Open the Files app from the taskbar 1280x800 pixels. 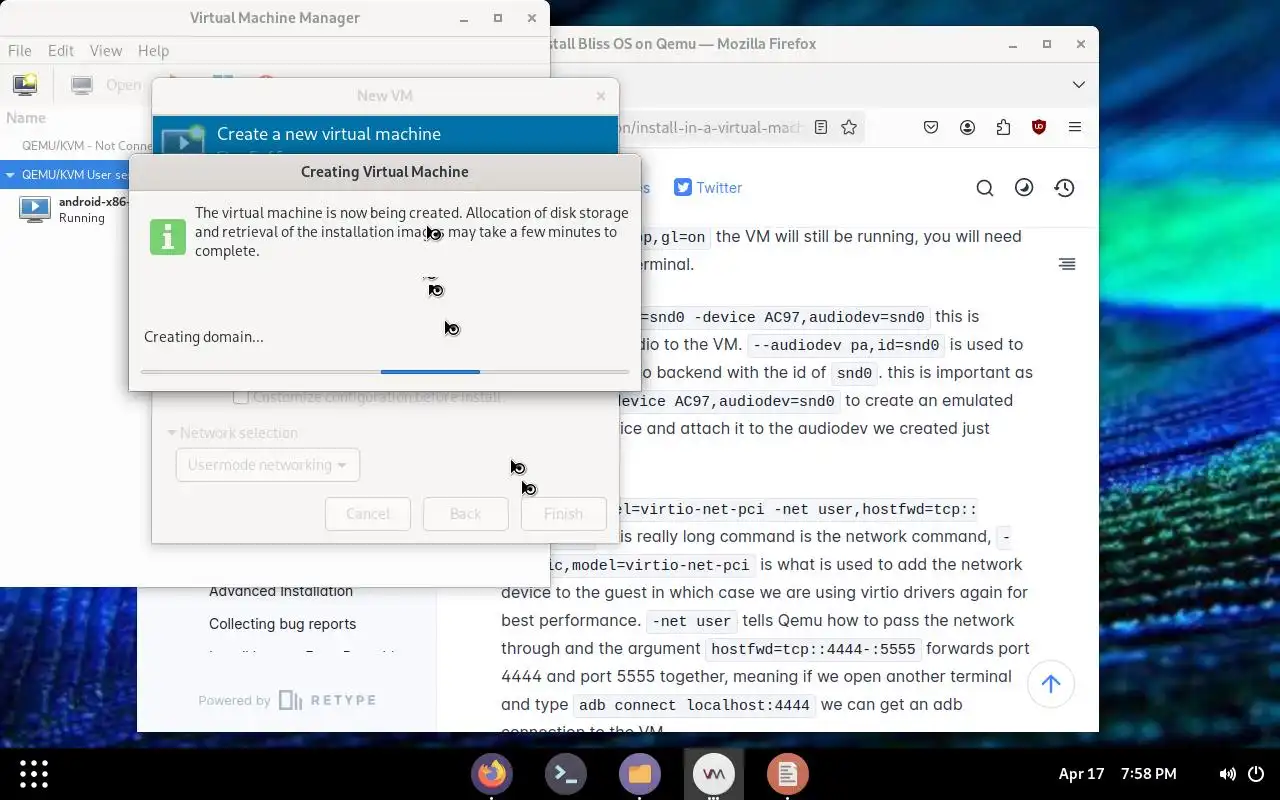[x=640, y=773]
